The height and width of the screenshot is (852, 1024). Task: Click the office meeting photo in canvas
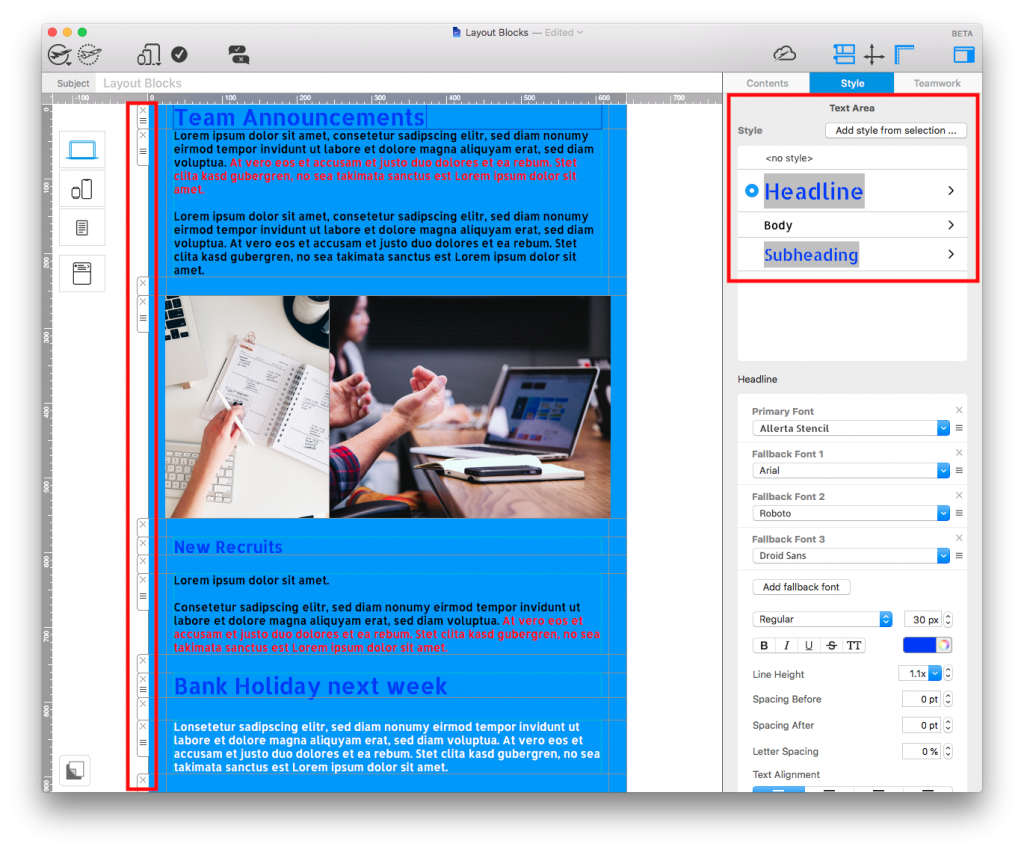[x=470, y=407]
